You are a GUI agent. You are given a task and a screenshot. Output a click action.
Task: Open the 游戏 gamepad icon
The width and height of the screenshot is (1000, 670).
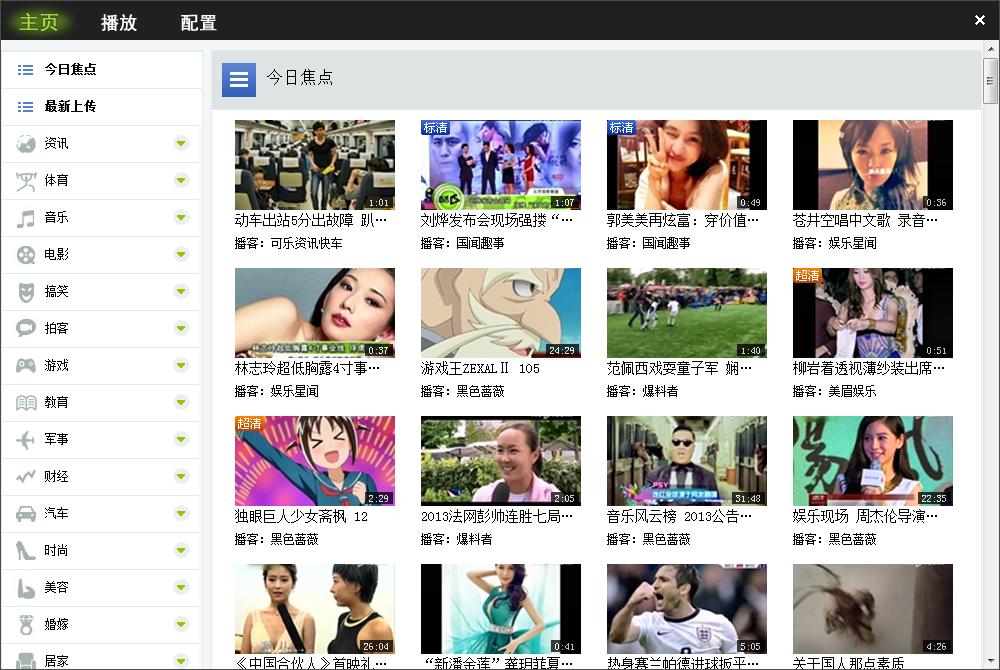tap(25, 365)
